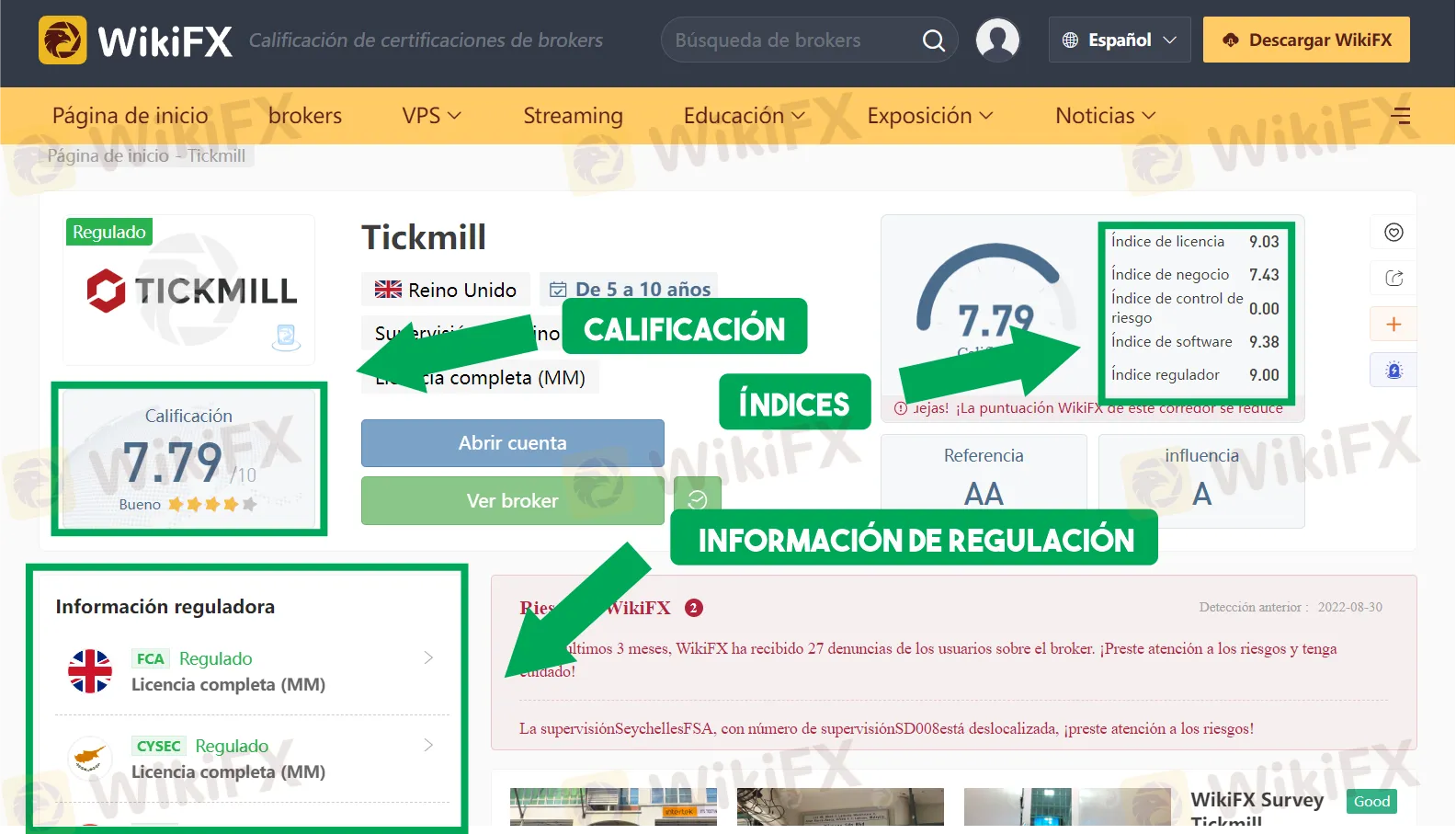1456x834 pixels.
Task: Click the clock history icon beside Ver broker
Action: 698,499
